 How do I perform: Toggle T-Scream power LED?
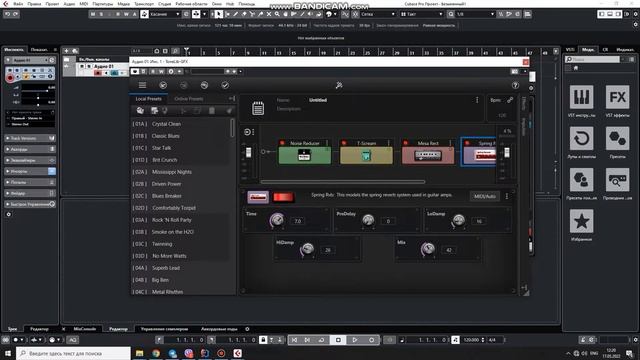point(344,143)
